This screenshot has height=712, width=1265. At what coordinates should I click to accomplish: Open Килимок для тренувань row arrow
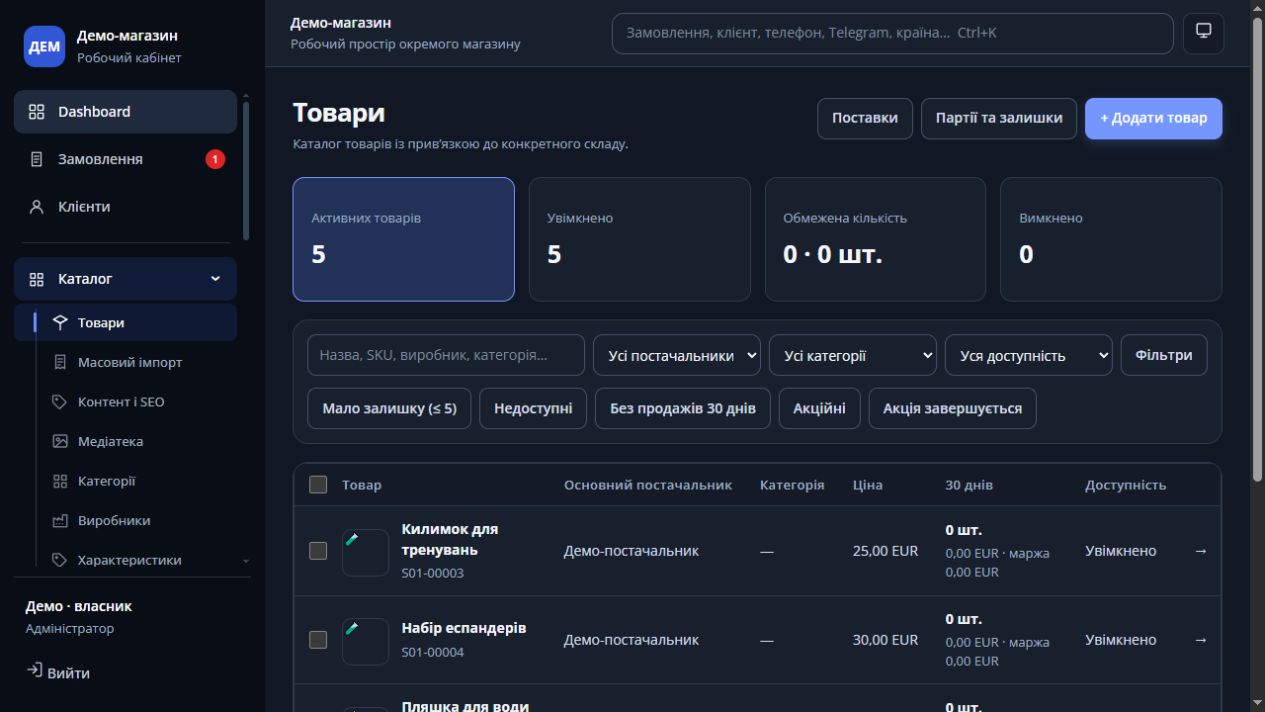pyautogui.click(x=1201, y=551)
